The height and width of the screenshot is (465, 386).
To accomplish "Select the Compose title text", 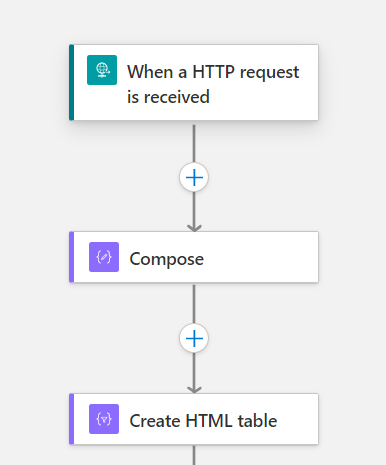I will [x=166, y=259].
